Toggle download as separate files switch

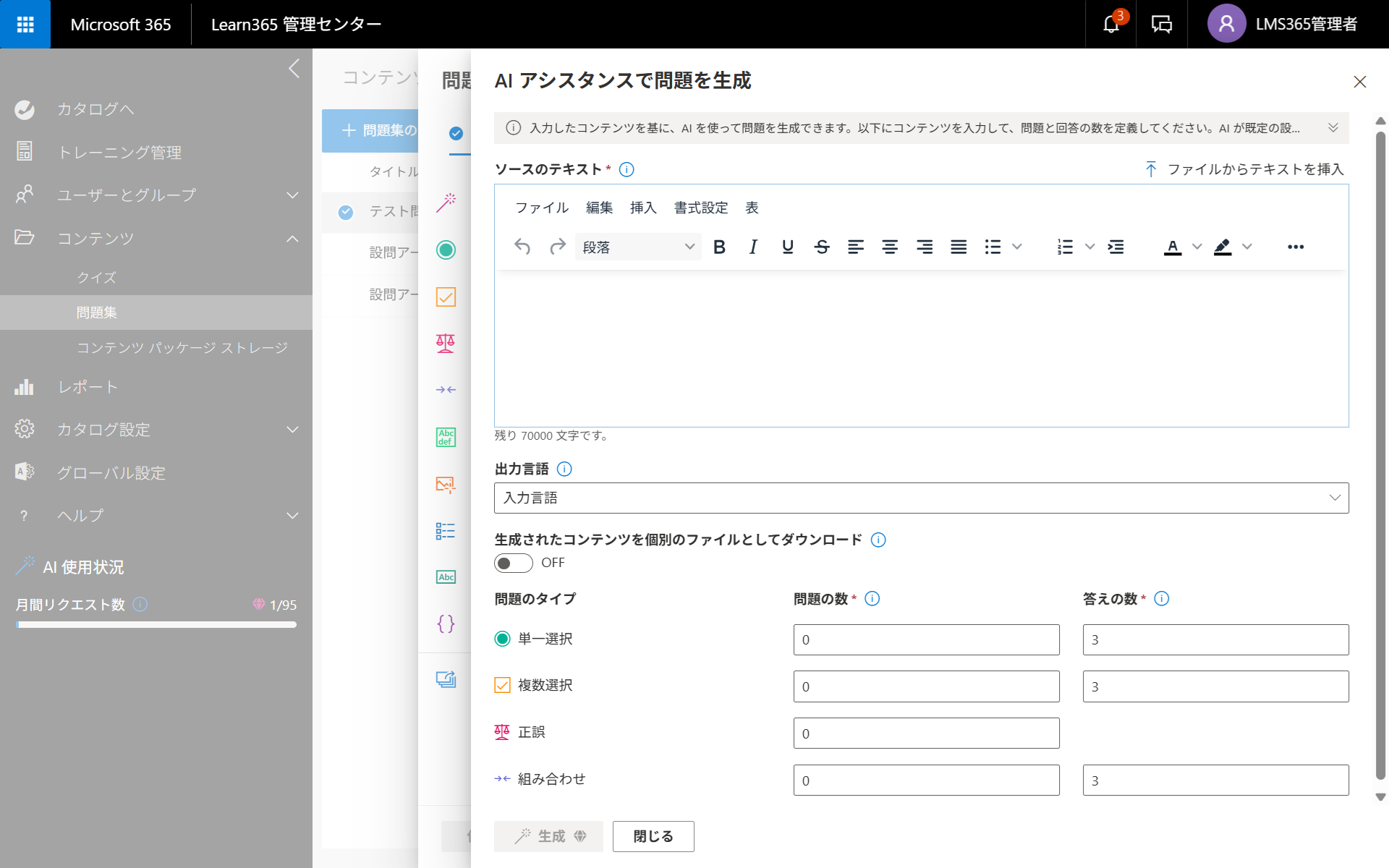pos(514,563)
